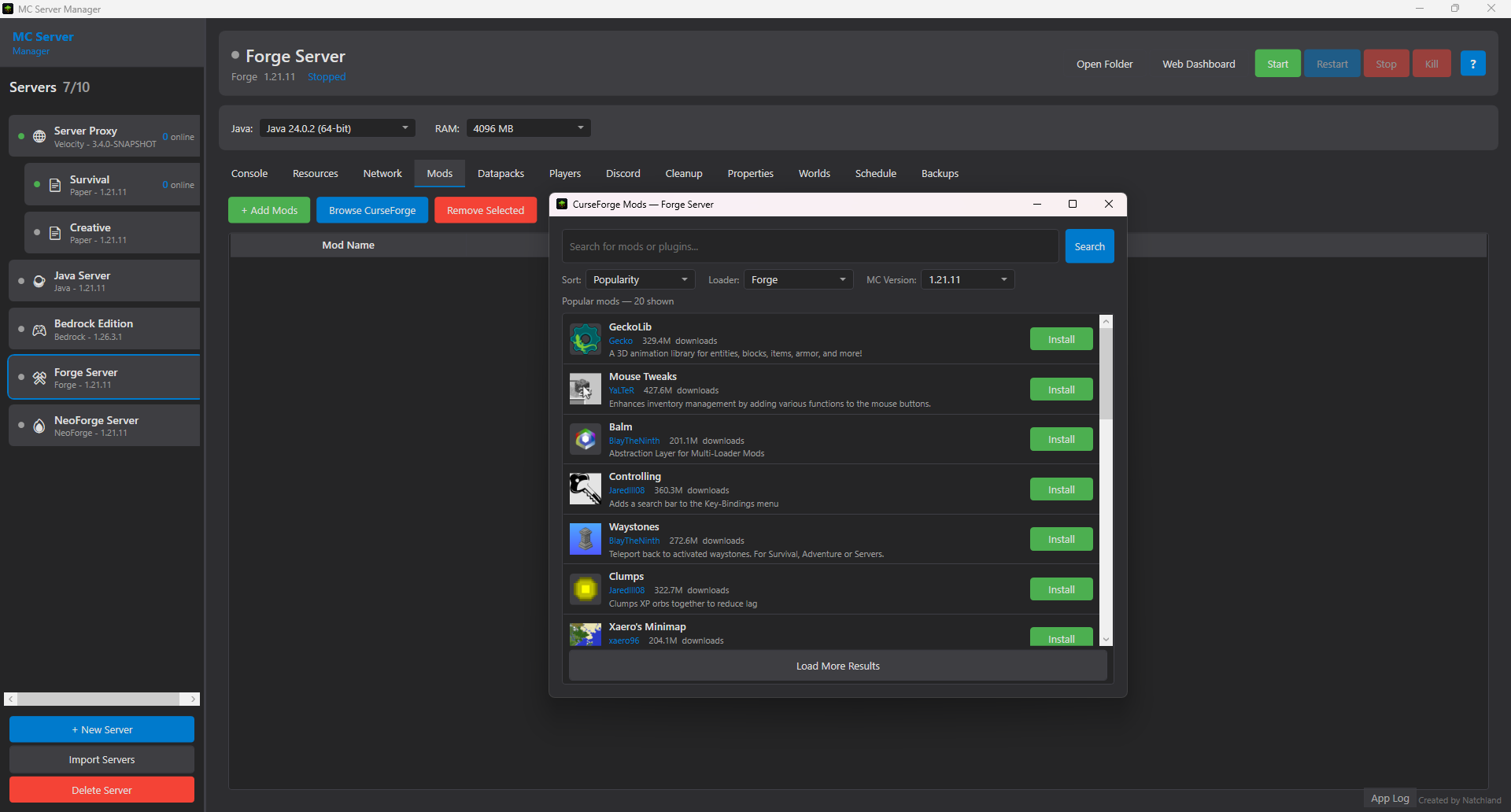Click the Clumps mod icon

coord(585,589)
